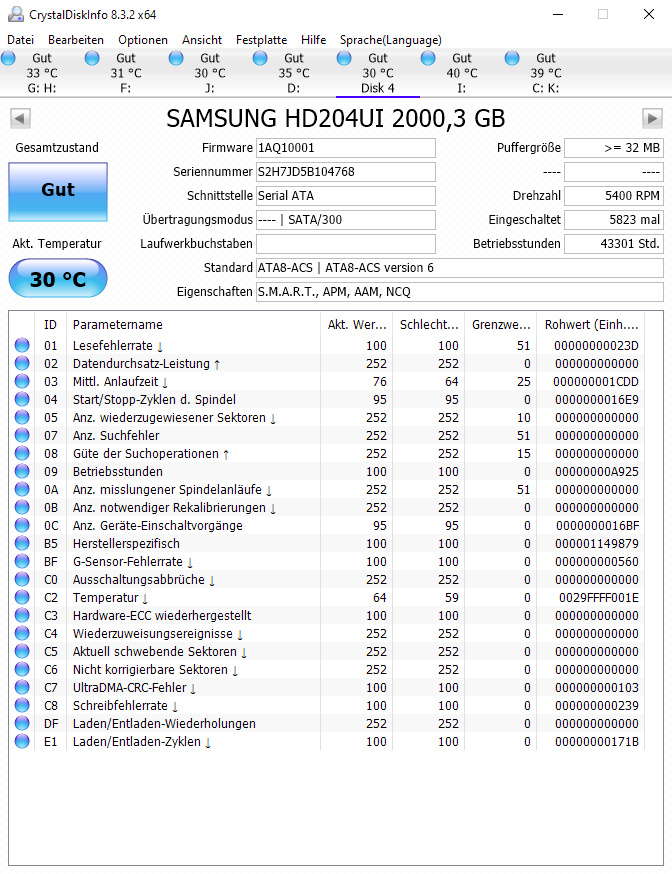Click the serial number field S2H7JD5B104768
The width and height of the screenshot is (672, 874).
(x=345, y=172)
